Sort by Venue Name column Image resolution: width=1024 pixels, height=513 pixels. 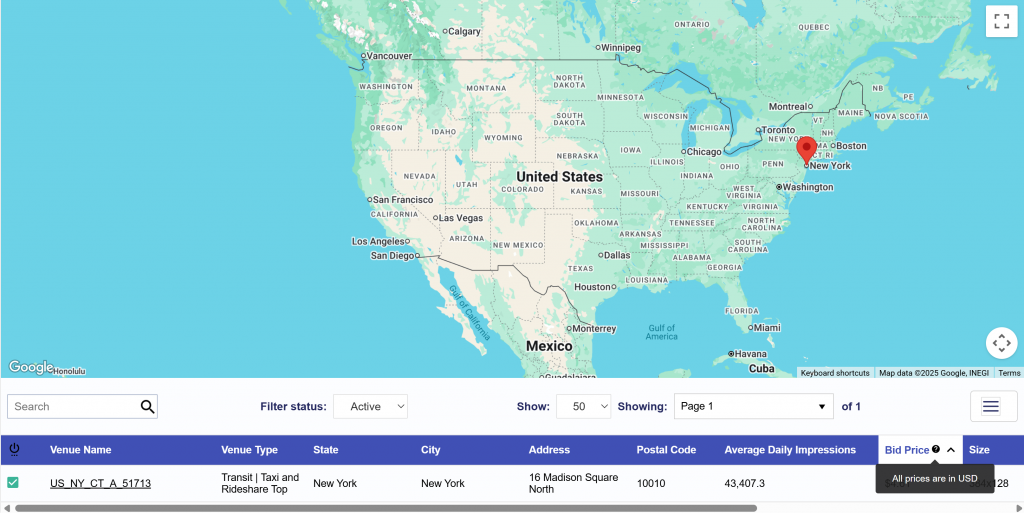(80, 450)
